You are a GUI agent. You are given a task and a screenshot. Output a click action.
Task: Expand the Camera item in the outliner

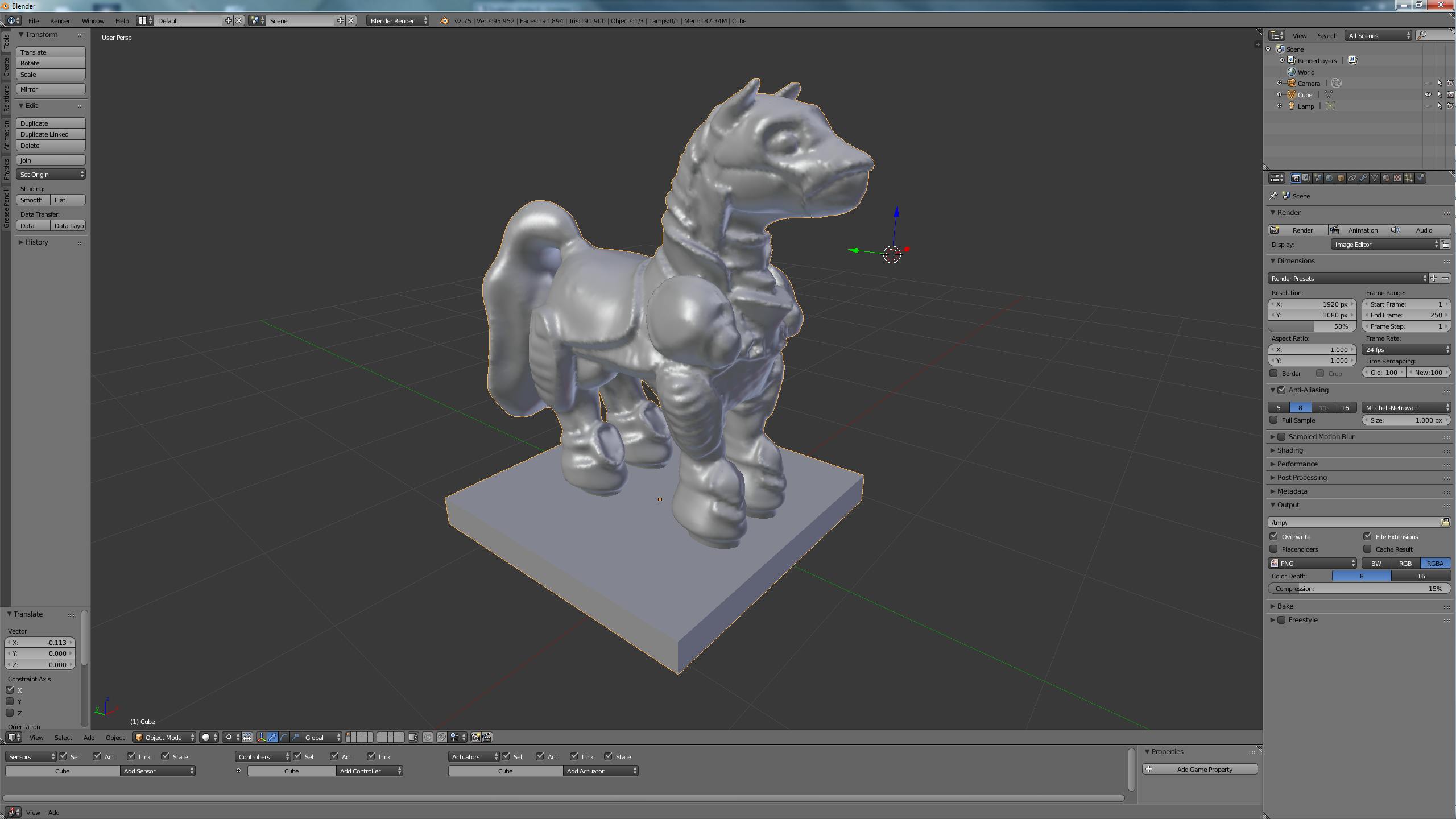[1280, 83]
